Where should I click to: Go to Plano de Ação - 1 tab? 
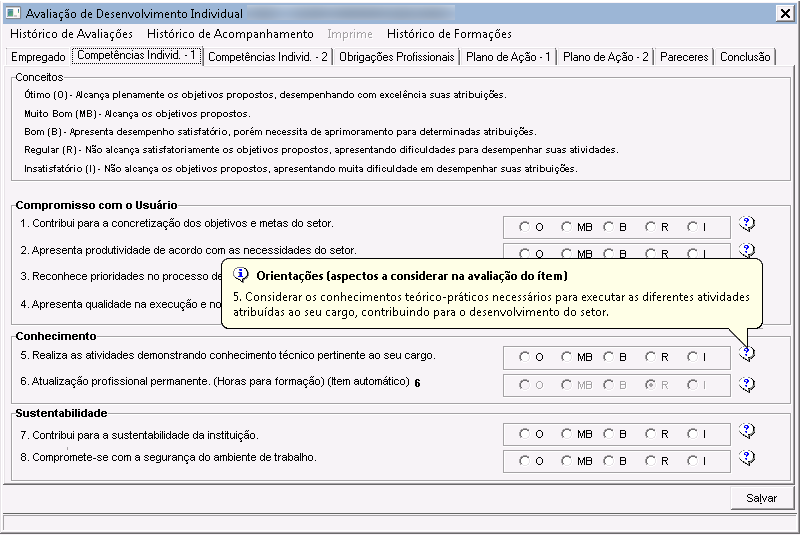(x=508, y=57)
